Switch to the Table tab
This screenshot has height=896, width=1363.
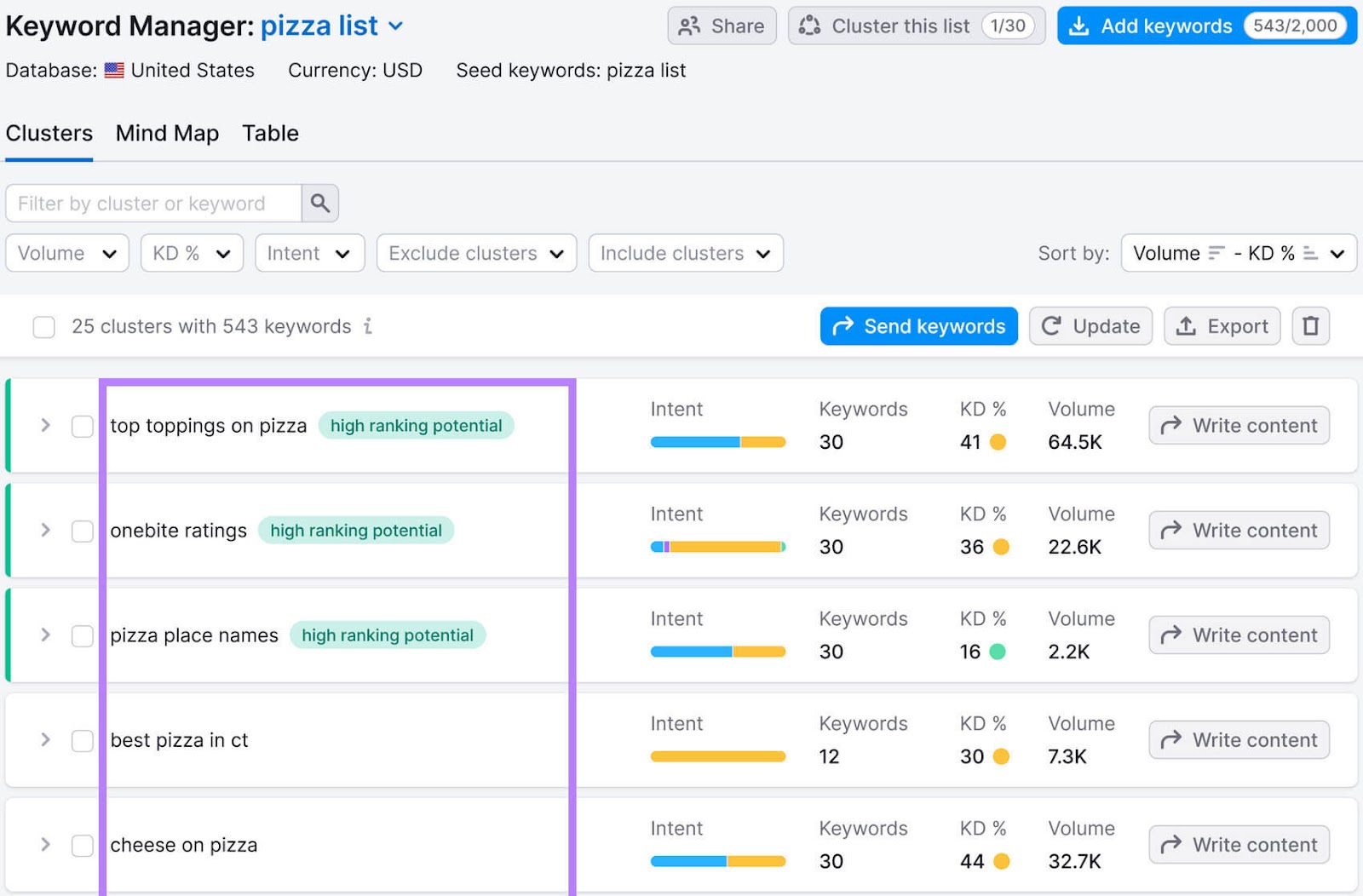pyautogui.click(x=270, y=133)
